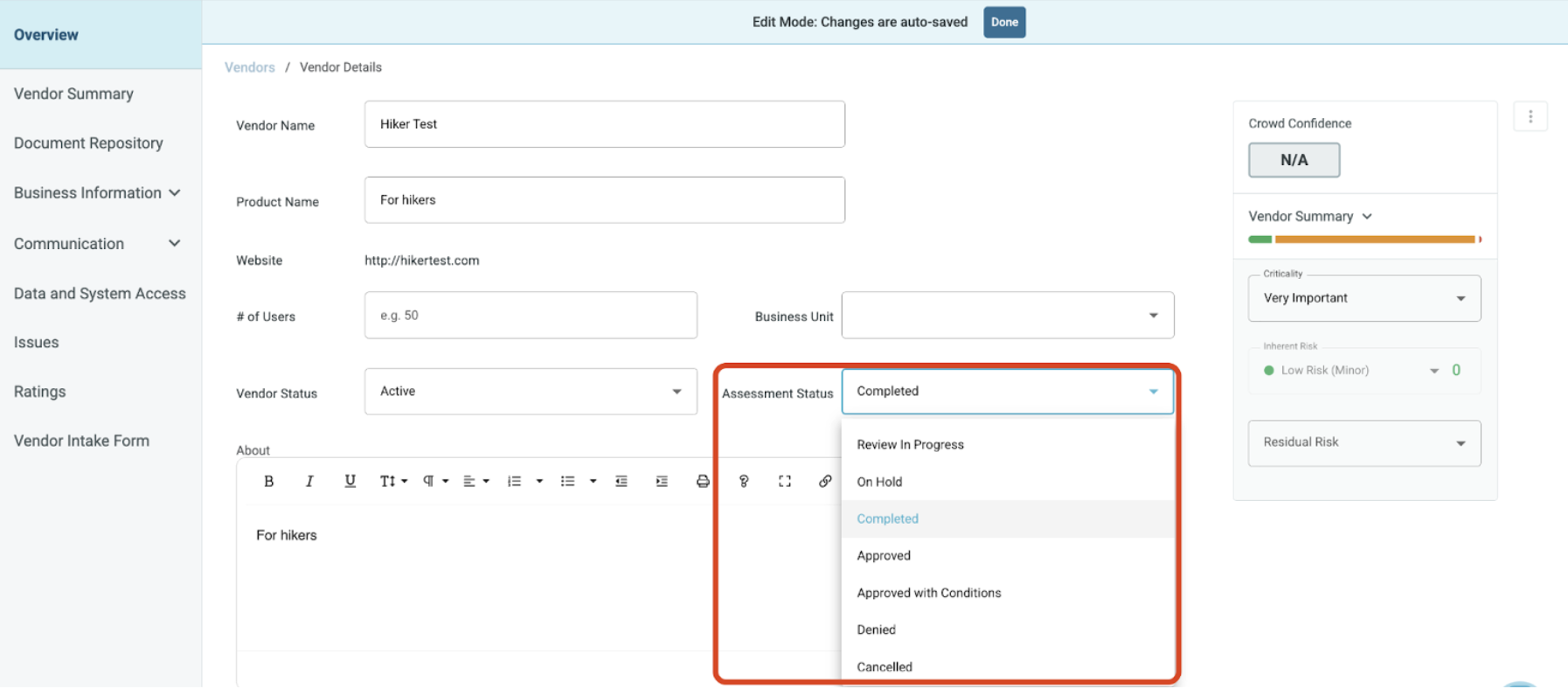Viewport: 1568px width, 689px height.
Task: Open Vendor Intake Form
Action: point(81,441)
